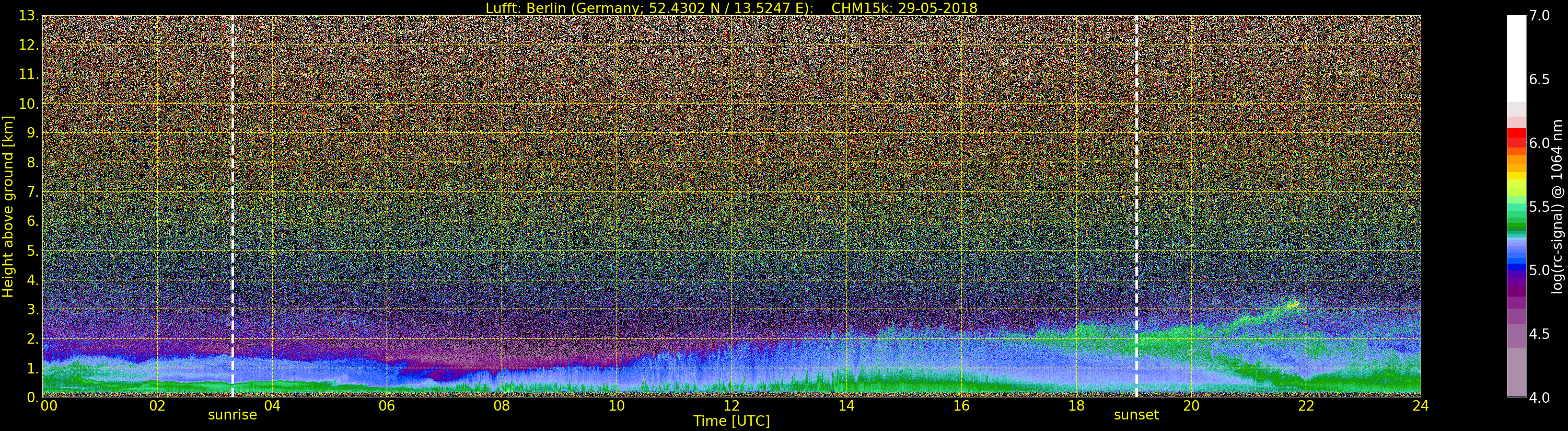
Task: Click the '18' time axis tick label
Action: 1076,405
